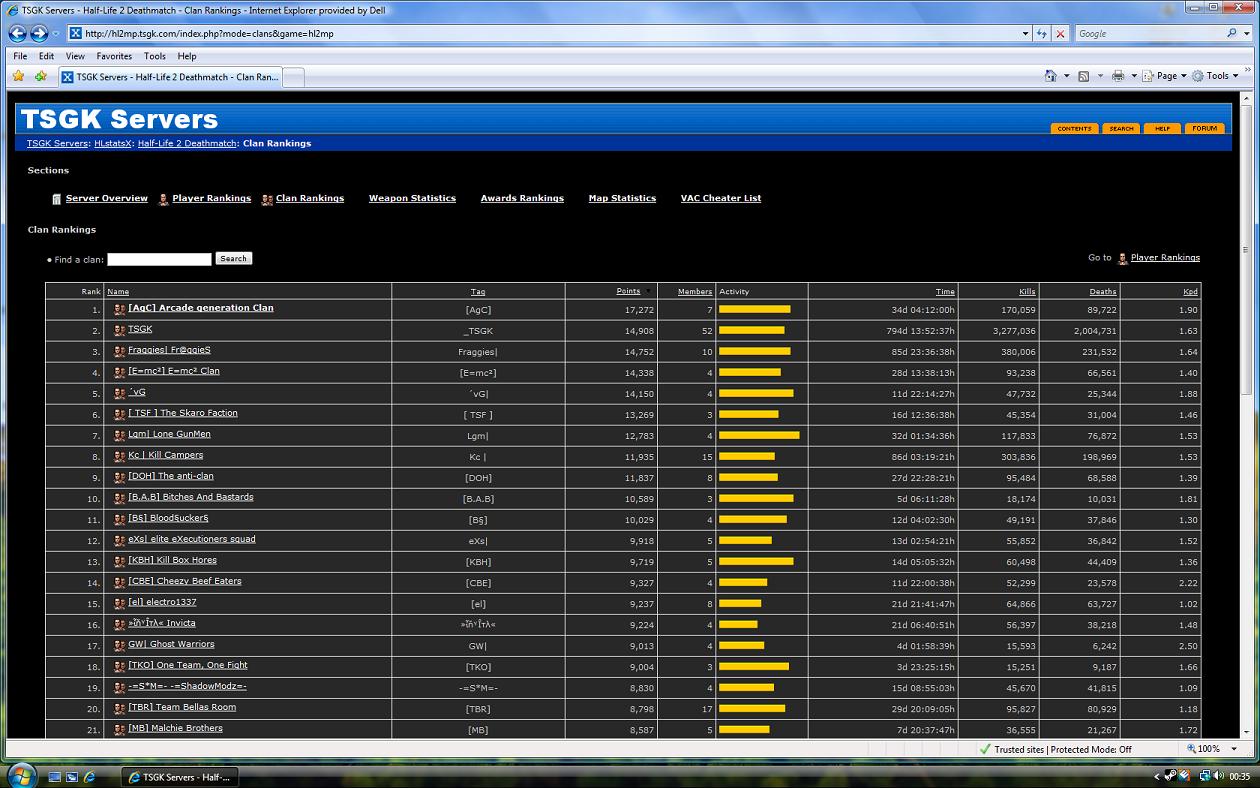Image resolution: width=1260 pixels, height=788 pixels.
Task: Expand the address bar history dropdown
Action: tap(1025, 33)
